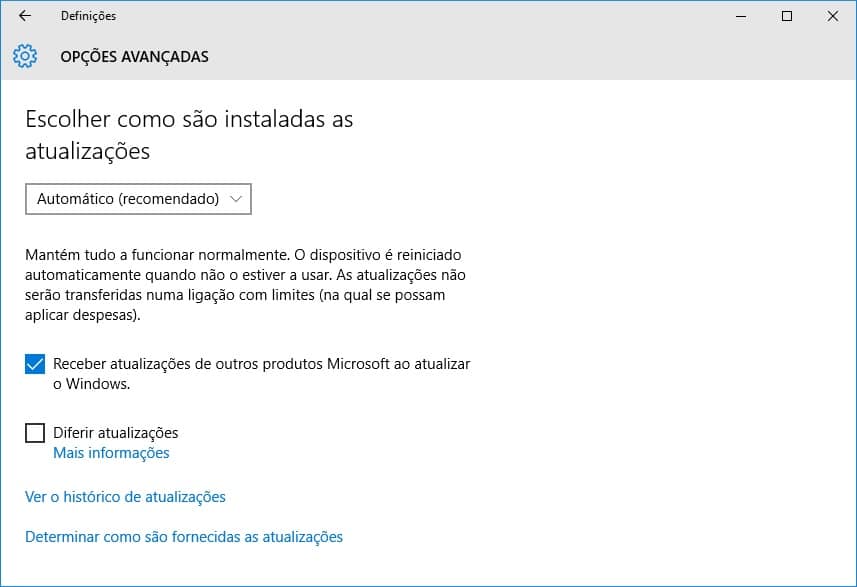Viewport: 857px width, 587px height.
Task: Click the blue settings gear icon
Action: (x=25, y=56)
